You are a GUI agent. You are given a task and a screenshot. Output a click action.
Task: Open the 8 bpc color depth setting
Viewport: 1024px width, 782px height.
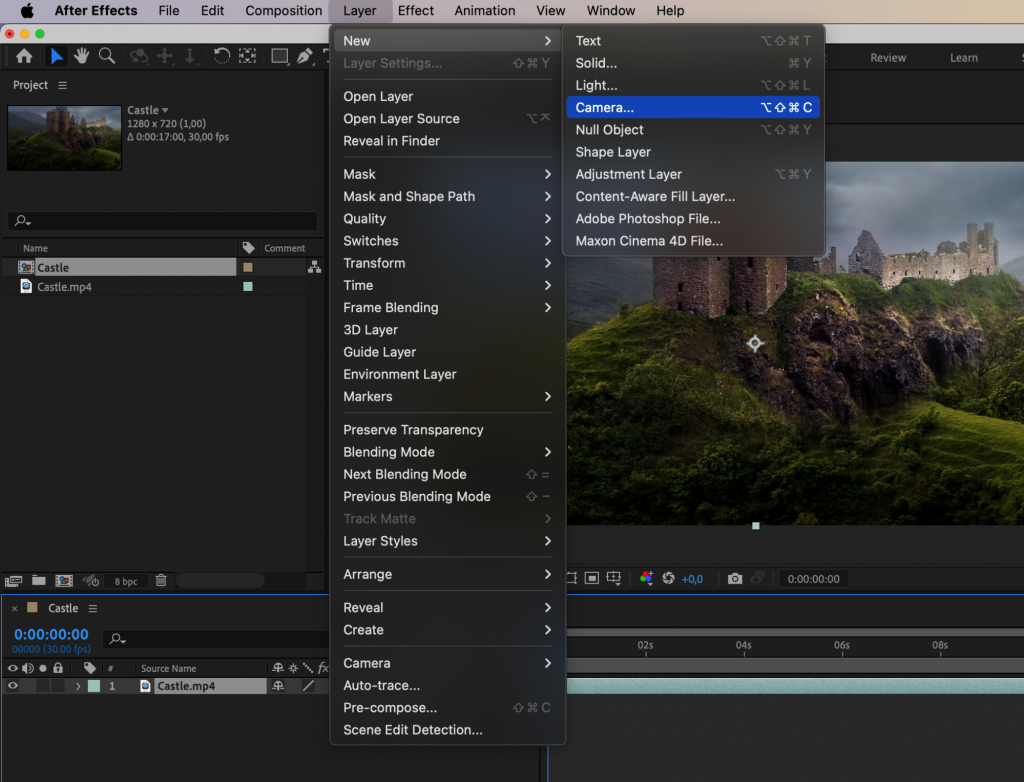tap(124, 580)
